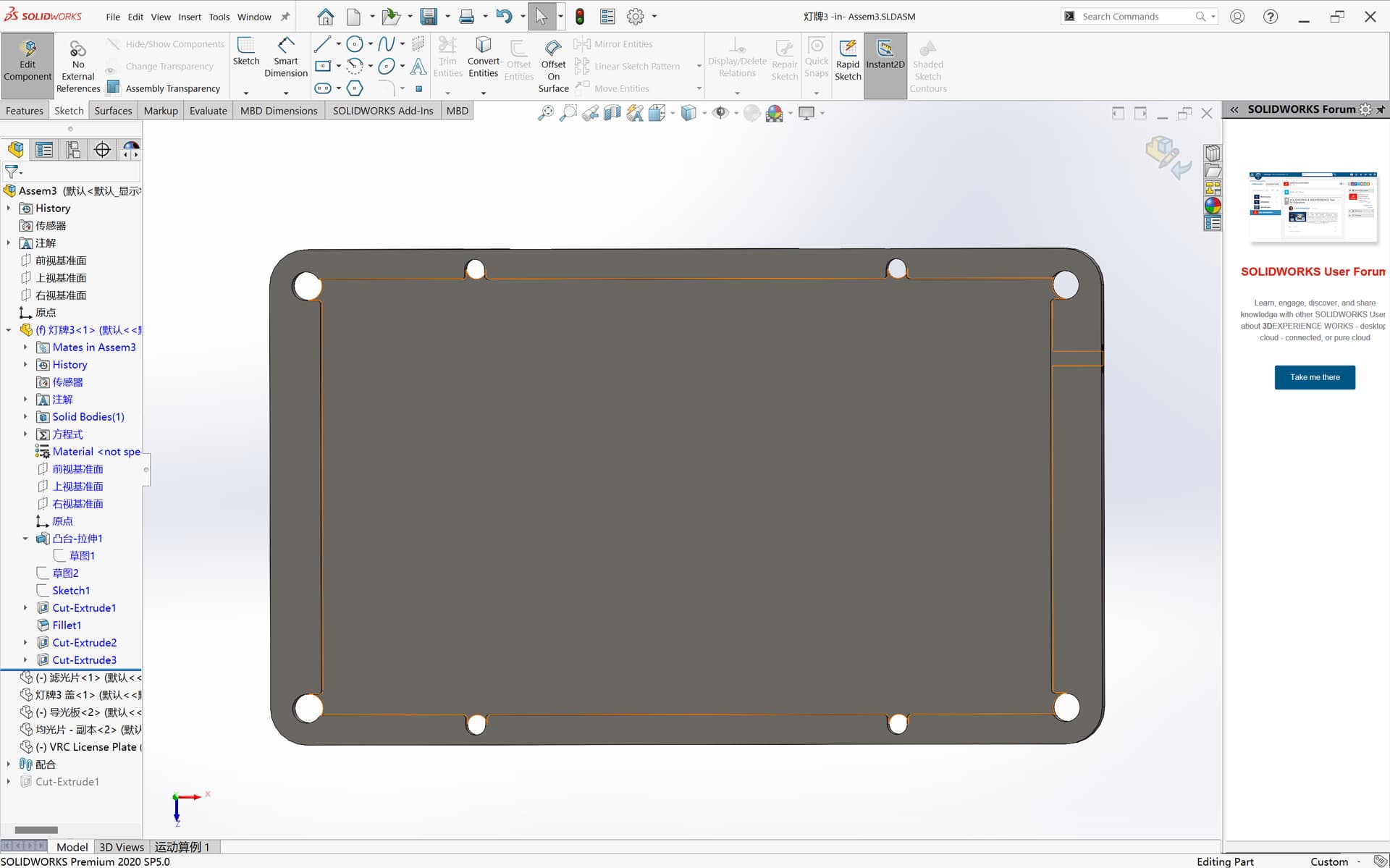Viewport: 1390px width, 868px height.
Task: Collapse the 凸台-拉伸1 feature node
Action: coord(25,538)
